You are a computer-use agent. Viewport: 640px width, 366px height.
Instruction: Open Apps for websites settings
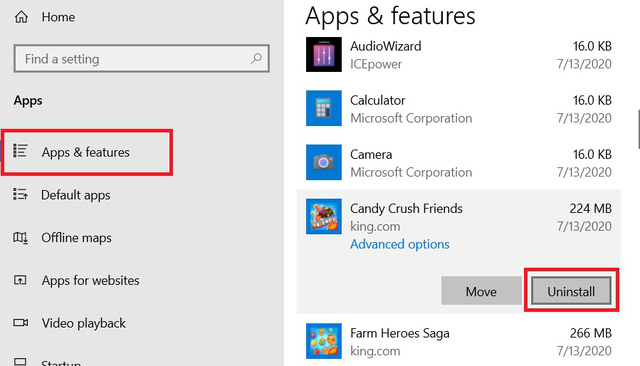[x=90, y=280]
